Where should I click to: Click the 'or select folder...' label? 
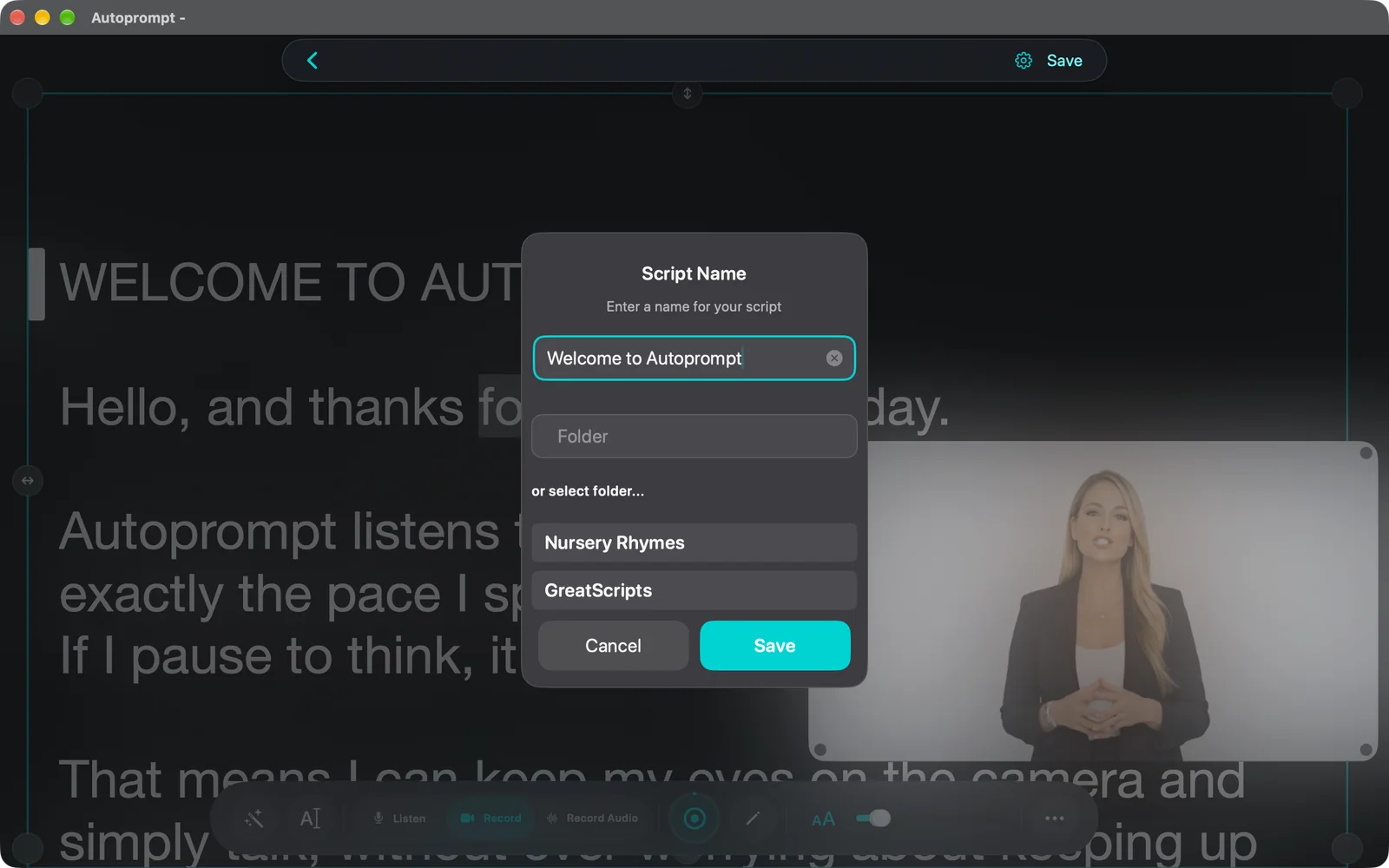point(588,491)
